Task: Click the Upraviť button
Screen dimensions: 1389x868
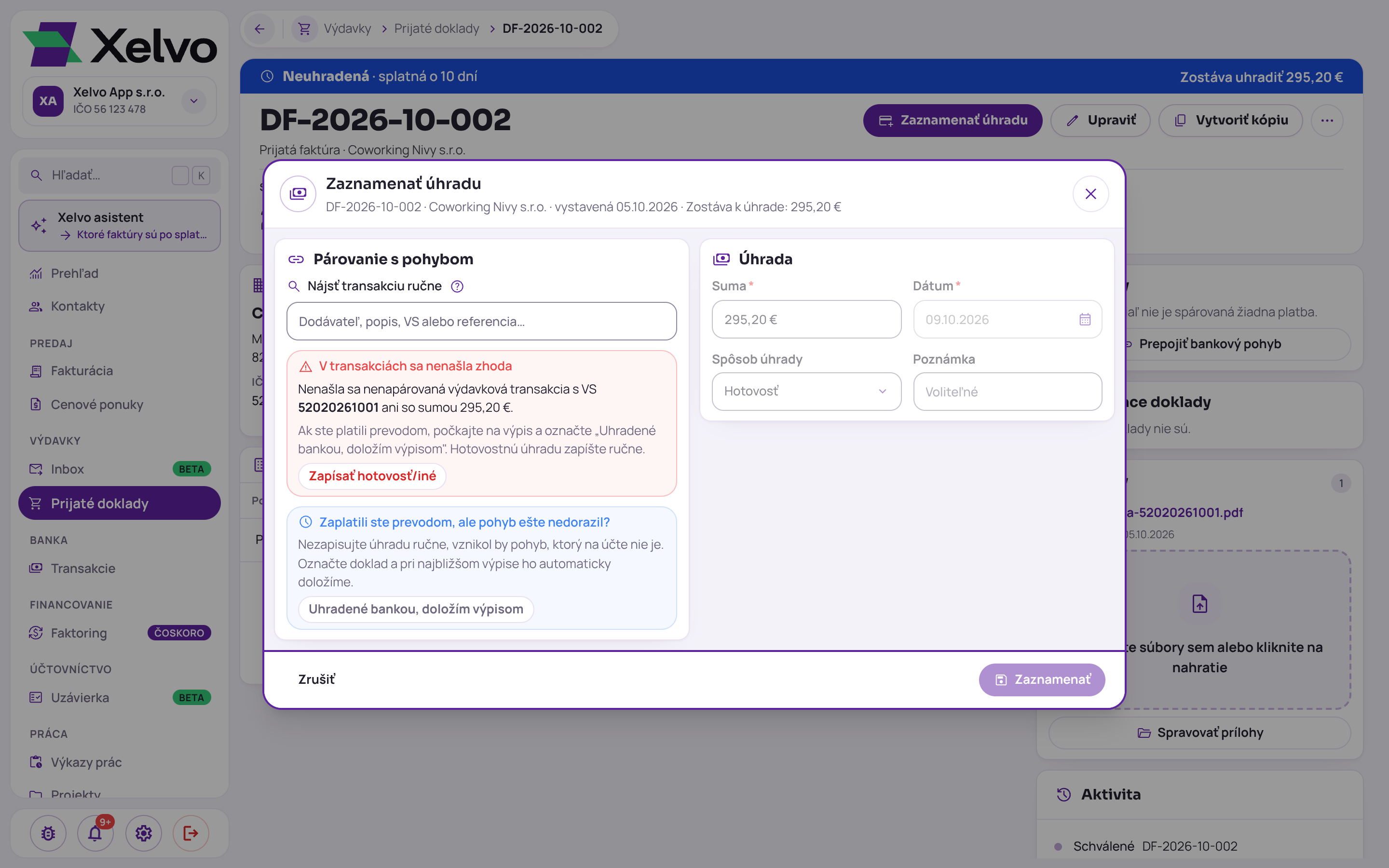Action: 1100,121
